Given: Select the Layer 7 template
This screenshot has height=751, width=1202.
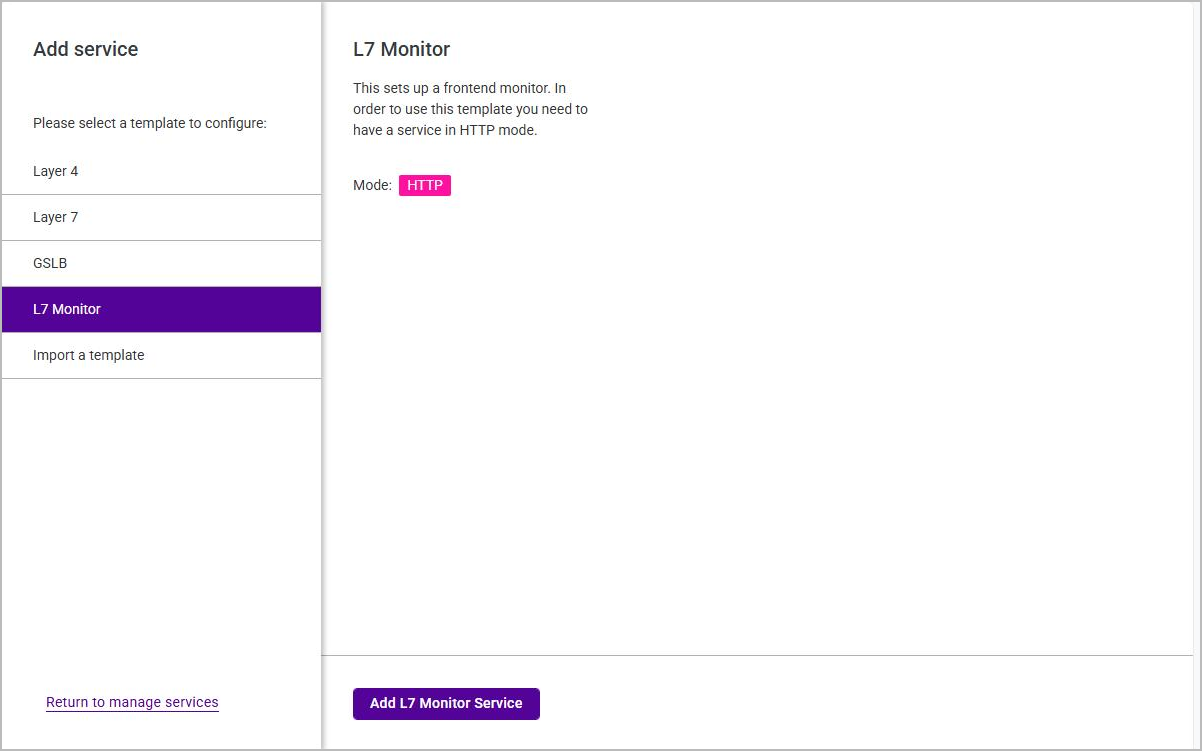Looking at the screenshot, I should 161,217.
